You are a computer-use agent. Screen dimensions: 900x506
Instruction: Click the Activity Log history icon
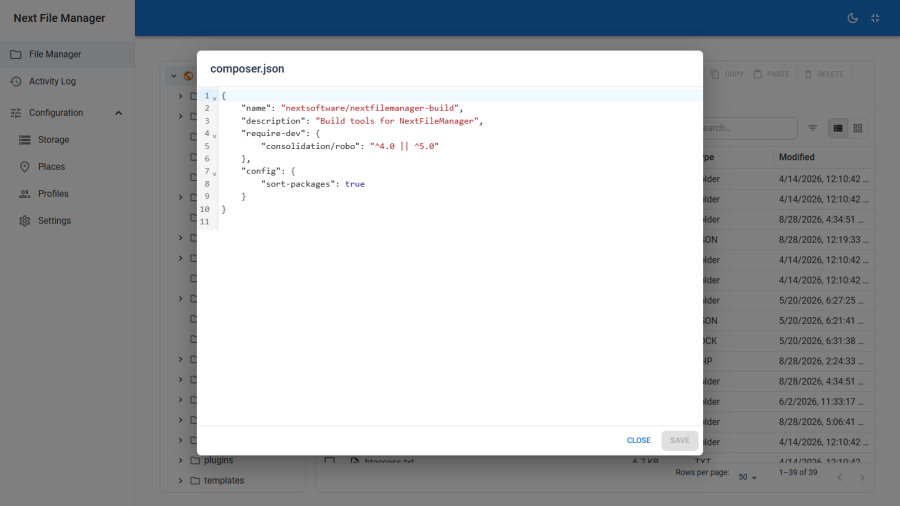[x=16, y=81]
